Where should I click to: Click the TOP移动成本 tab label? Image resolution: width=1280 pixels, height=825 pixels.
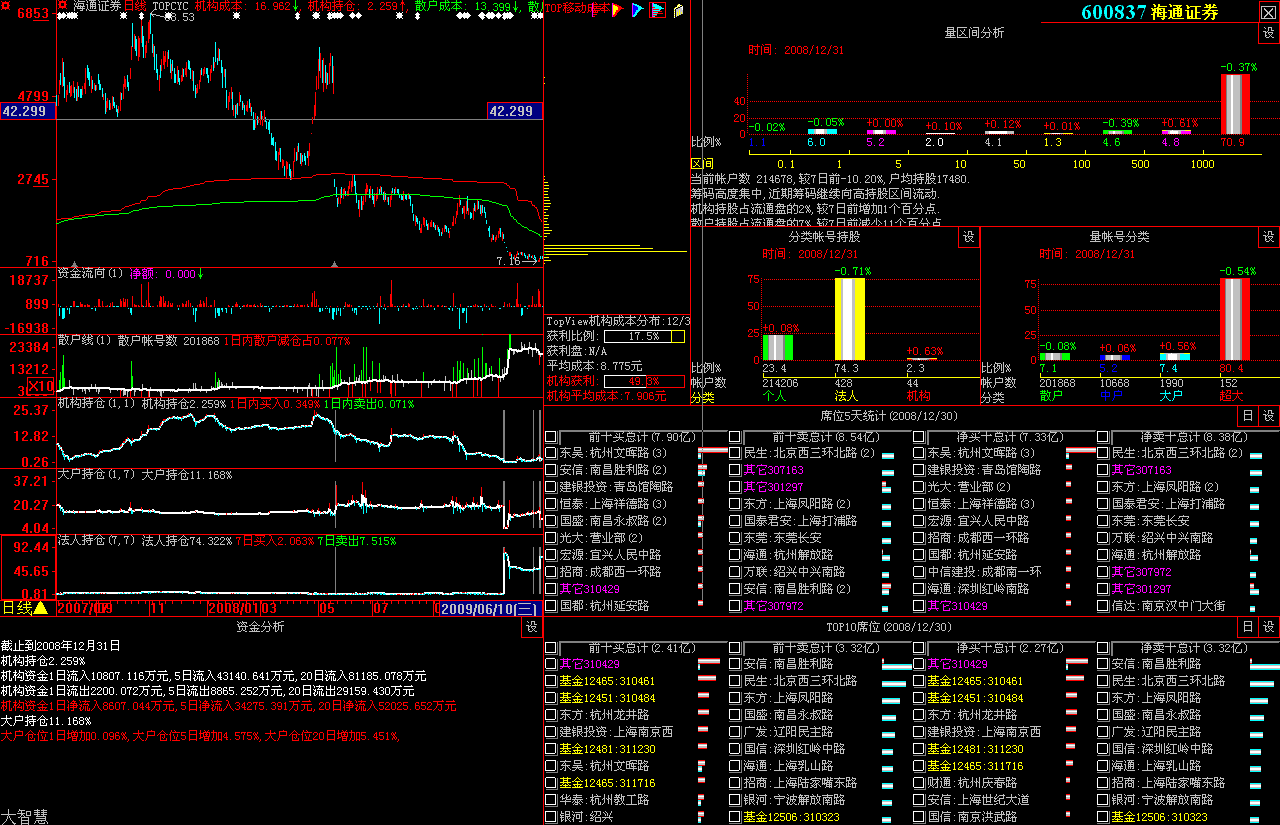(578, 8)
